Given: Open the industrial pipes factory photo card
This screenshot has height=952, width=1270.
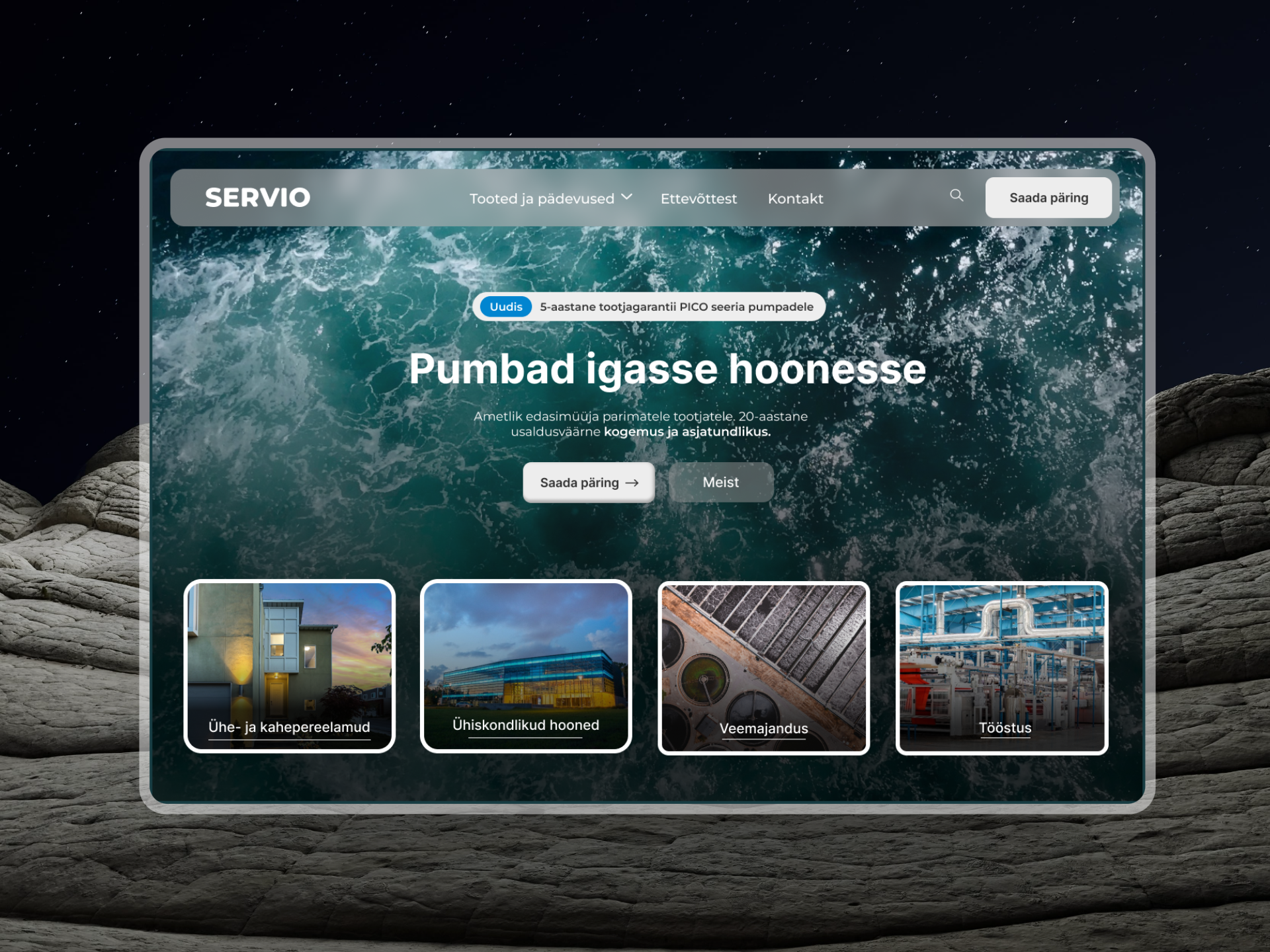Looking at the screenshot, I should coord(1002,668).
